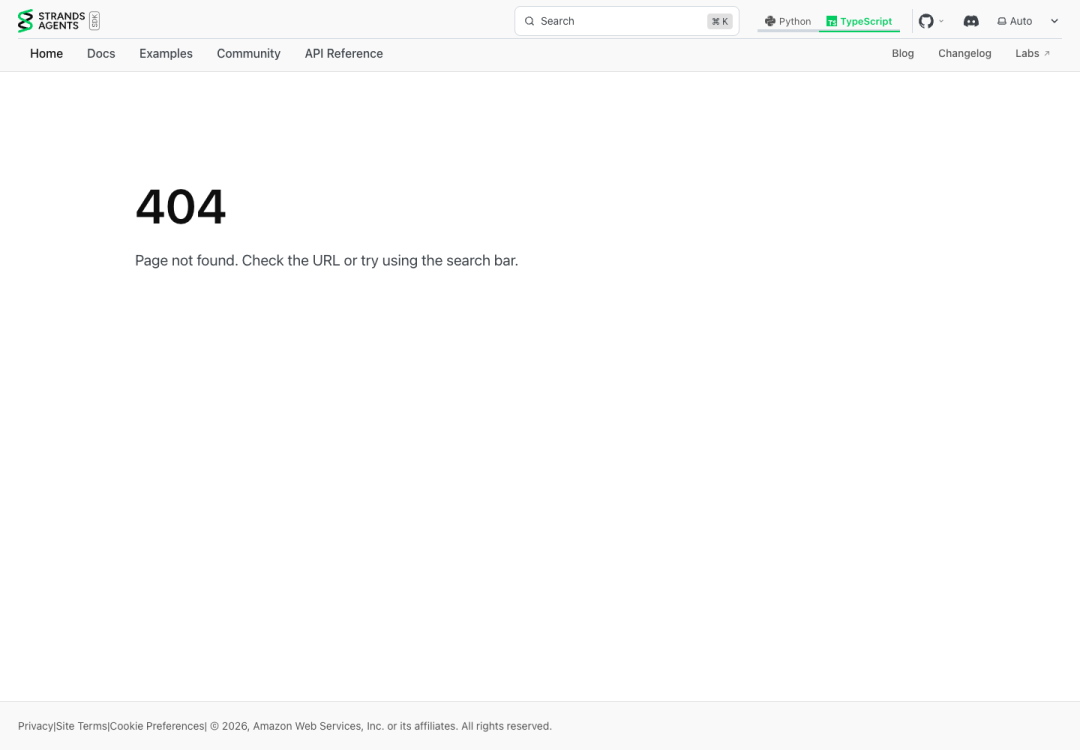Click the magnifier icon in search

(529, 21)
